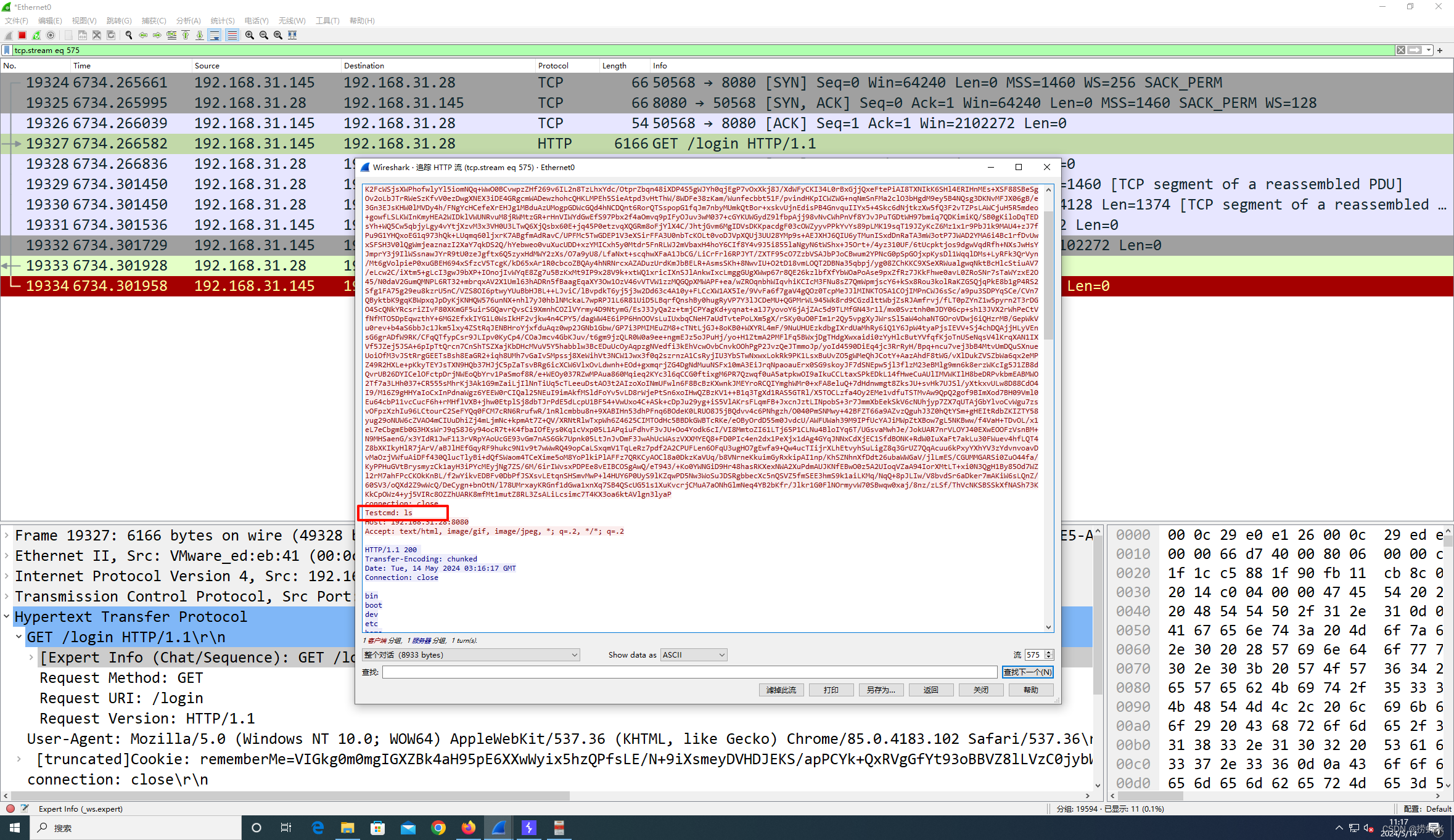1454x840 pixels.
Task: Zoom out main window text
Action: [x=263, y=35]
